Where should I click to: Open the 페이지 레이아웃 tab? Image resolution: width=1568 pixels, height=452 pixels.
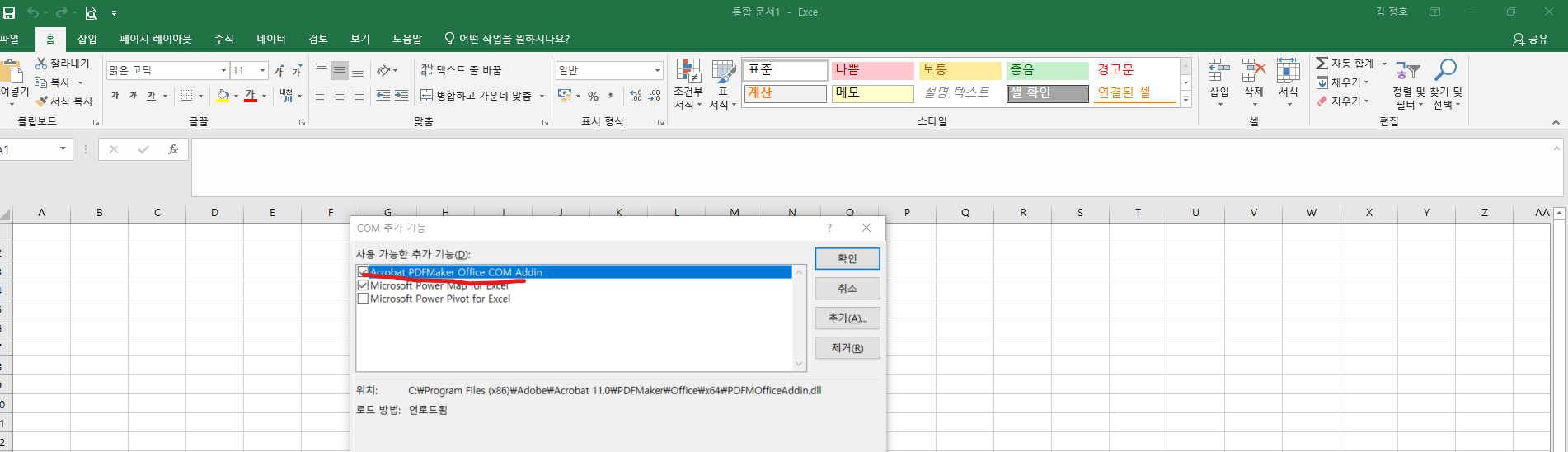click(x=155, y=39)
